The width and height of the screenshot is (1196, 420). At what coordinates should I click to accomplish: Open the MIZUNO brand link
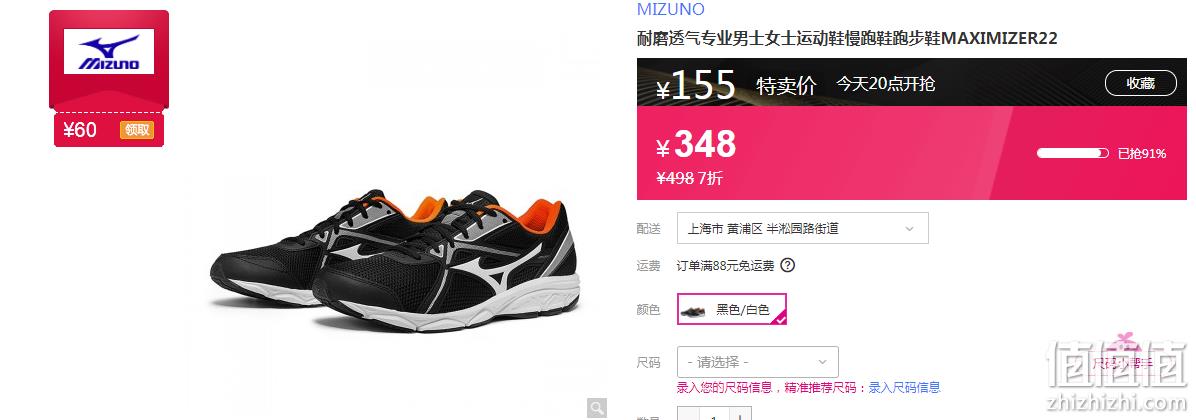coord(670,9)
